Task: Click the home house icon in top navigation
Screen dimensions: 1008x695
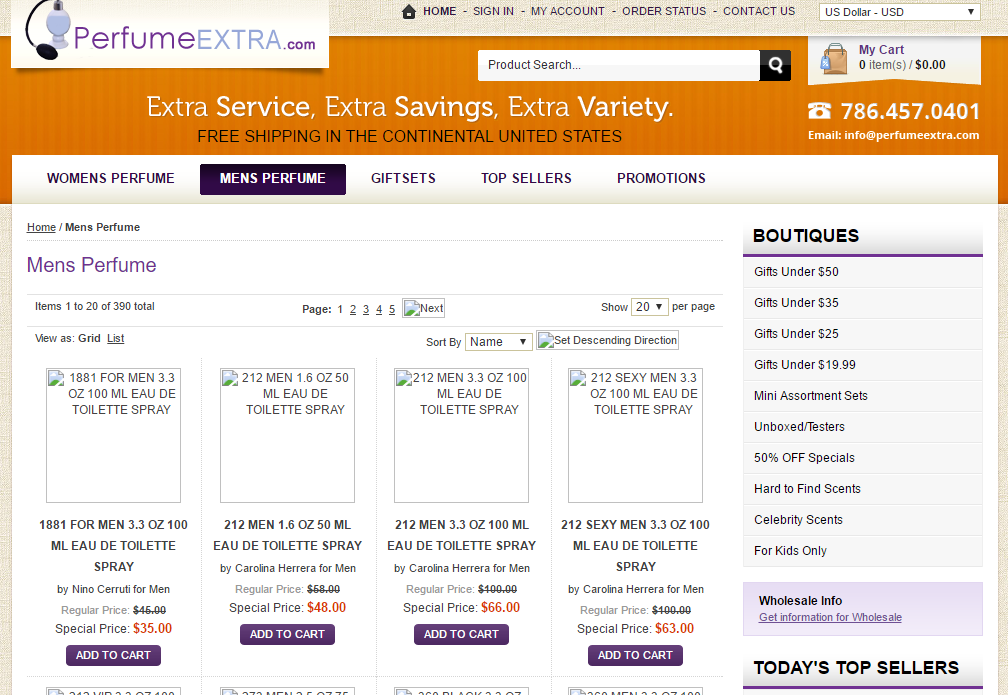Action: [x=409, y=12]
